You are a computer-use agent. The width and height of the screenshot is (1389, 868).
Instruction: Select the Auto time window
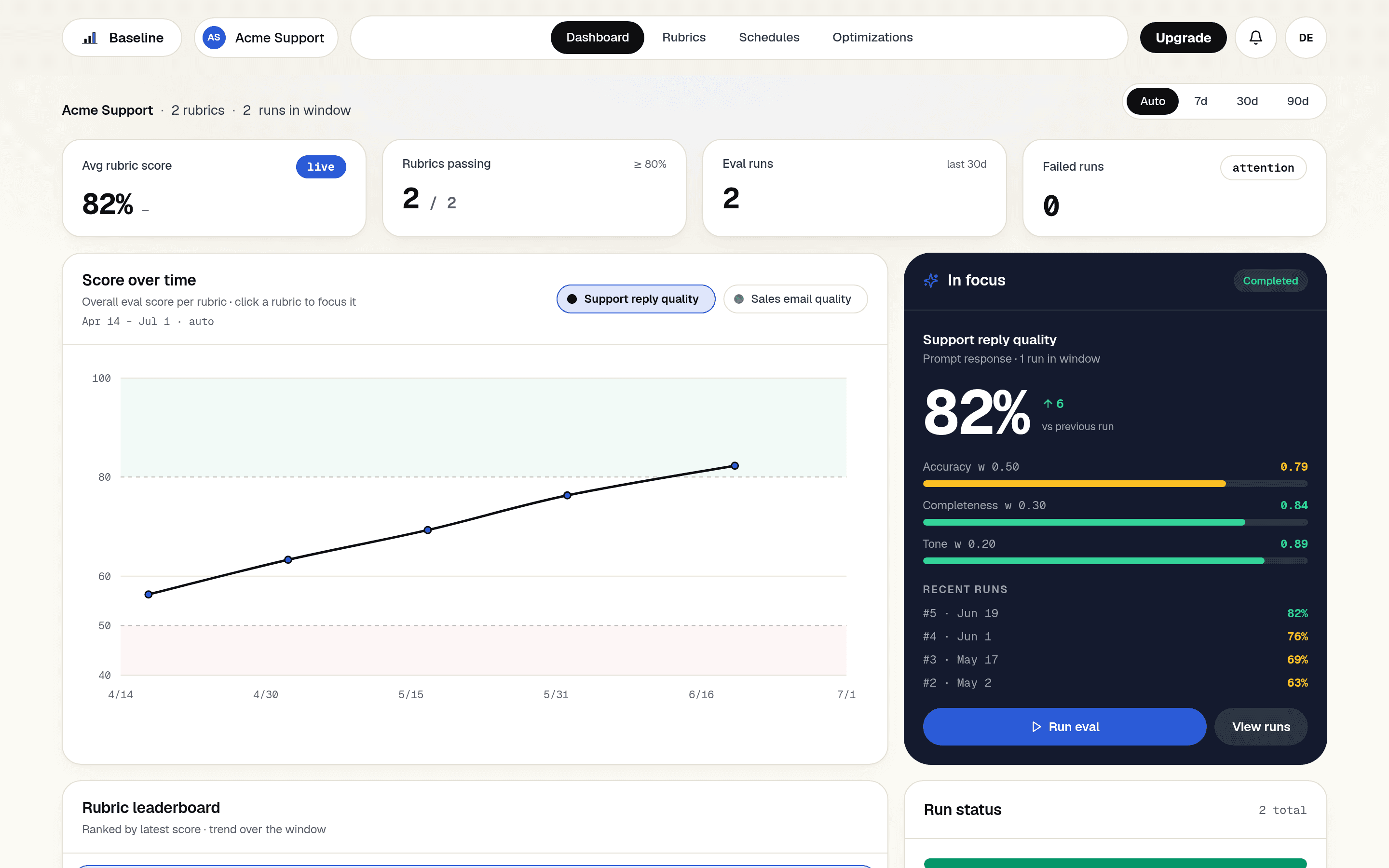[x=1153, y=101]
